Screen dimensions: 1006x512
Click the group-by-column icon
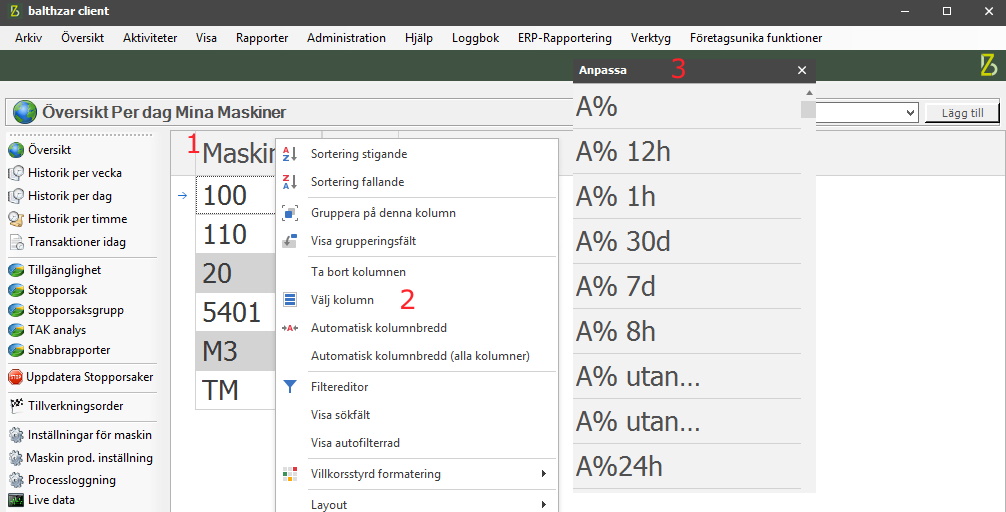[x=290, y=213]
